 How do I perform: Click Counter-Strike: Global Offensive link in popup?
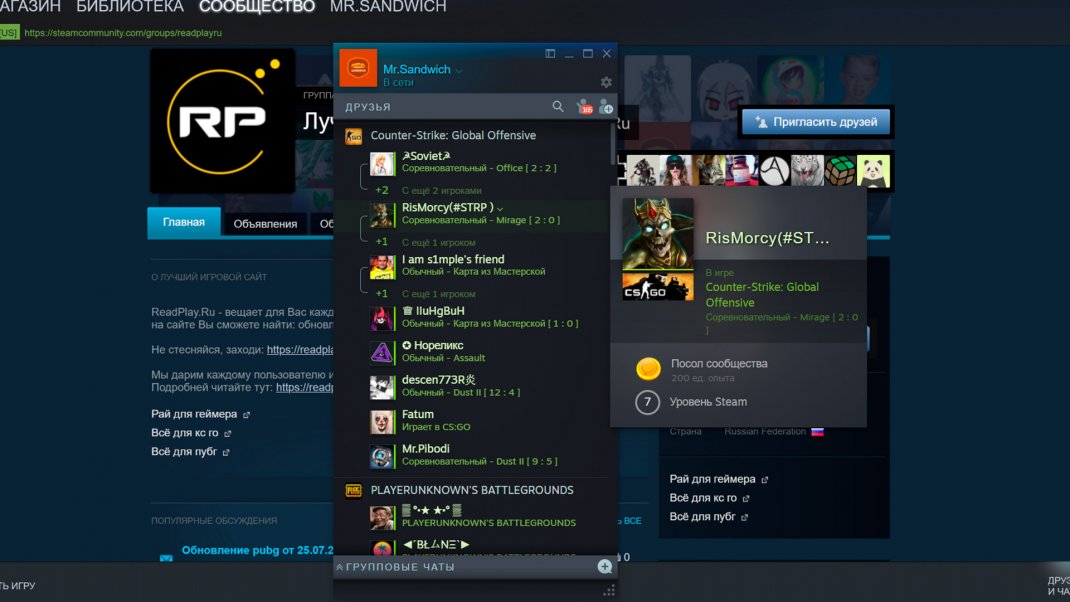(x=762, y=295)
